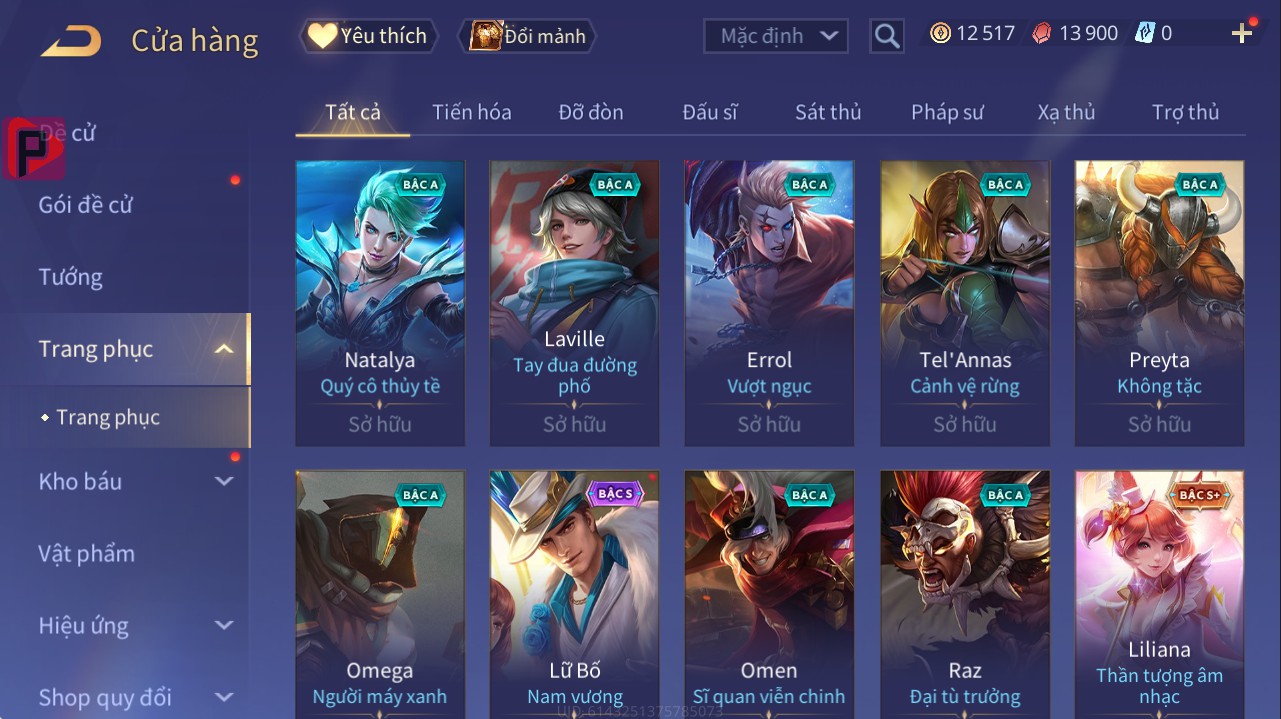The width and height of the screenshot is (1281, 719).
Task: Click the chest icon on Đổi mảnh
Action: [486, 36]
